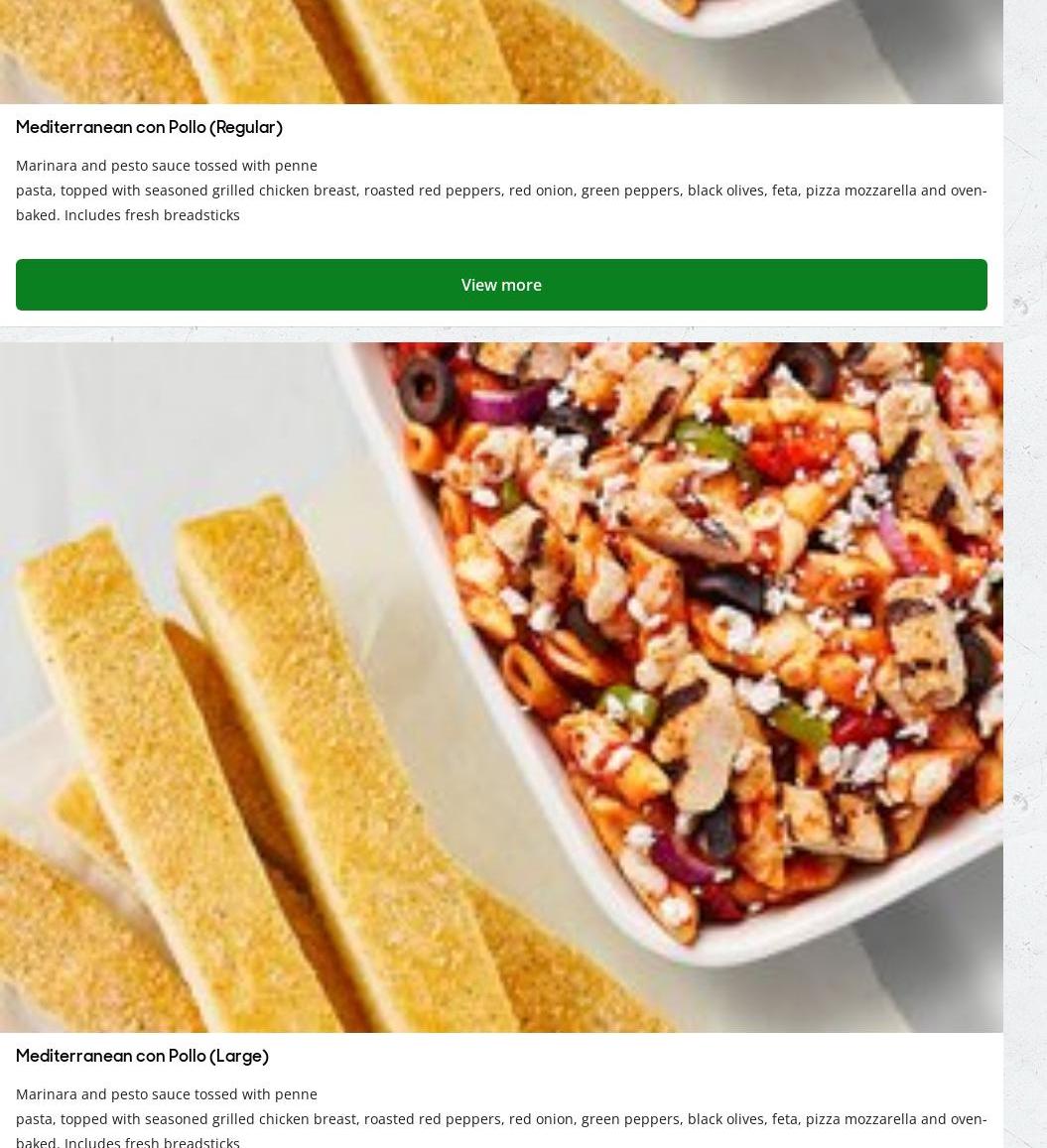
Task: Click the Large description line mentioning grilled chicken breast
Action: click(501, 1118)
